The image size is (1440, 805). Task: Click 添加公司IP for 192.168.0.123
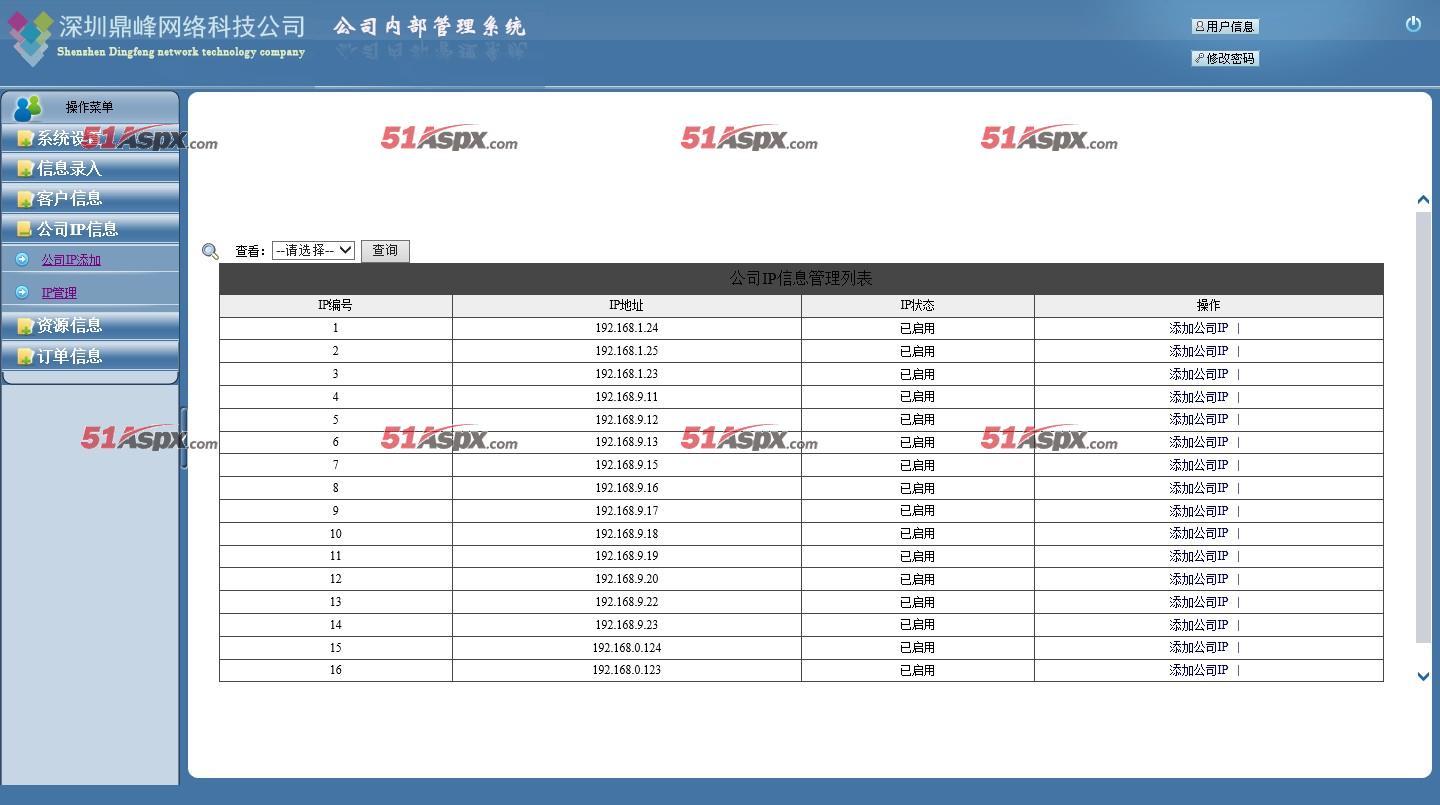click(1199, 670)
